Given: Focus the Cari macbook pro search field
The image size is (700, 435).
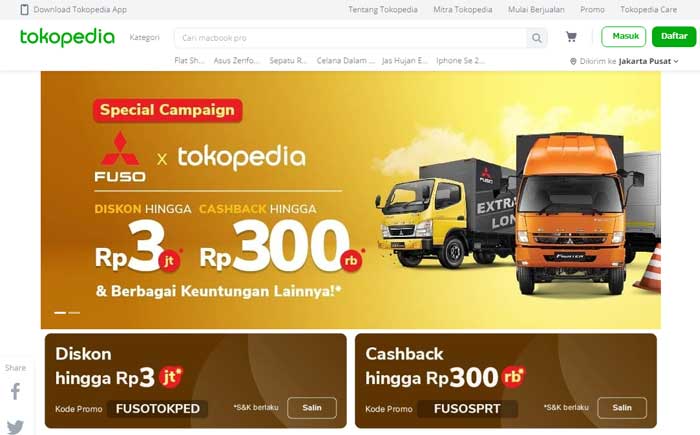Looking at the screenshot, I should pos(350,38).
